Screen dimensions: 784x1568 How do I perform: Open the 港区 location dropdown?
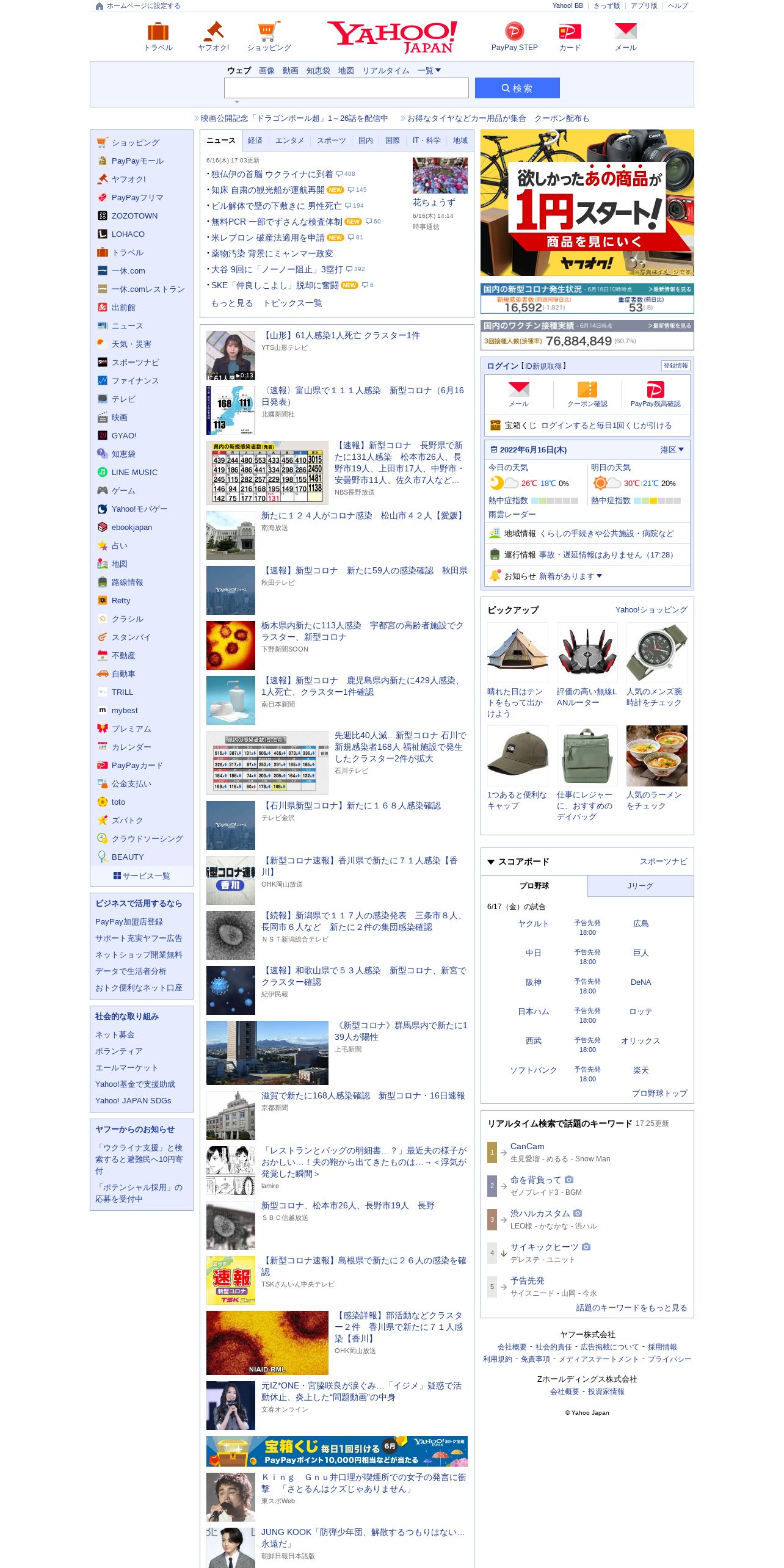pos(672,450)
